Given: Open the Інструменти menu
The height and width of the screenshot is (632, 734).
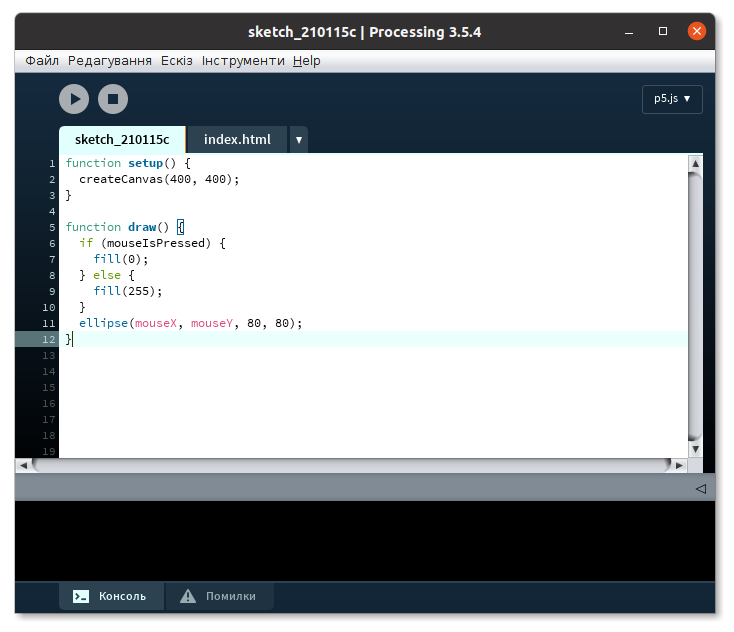Looking at the screenshot, I should coord(243,61).
